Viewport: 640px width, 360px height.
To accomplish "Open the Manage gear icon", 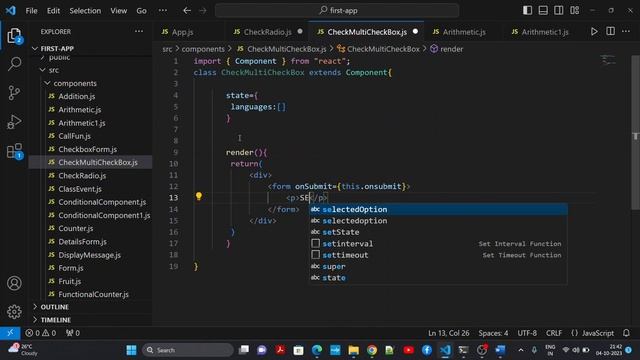I will pos(14,312).
